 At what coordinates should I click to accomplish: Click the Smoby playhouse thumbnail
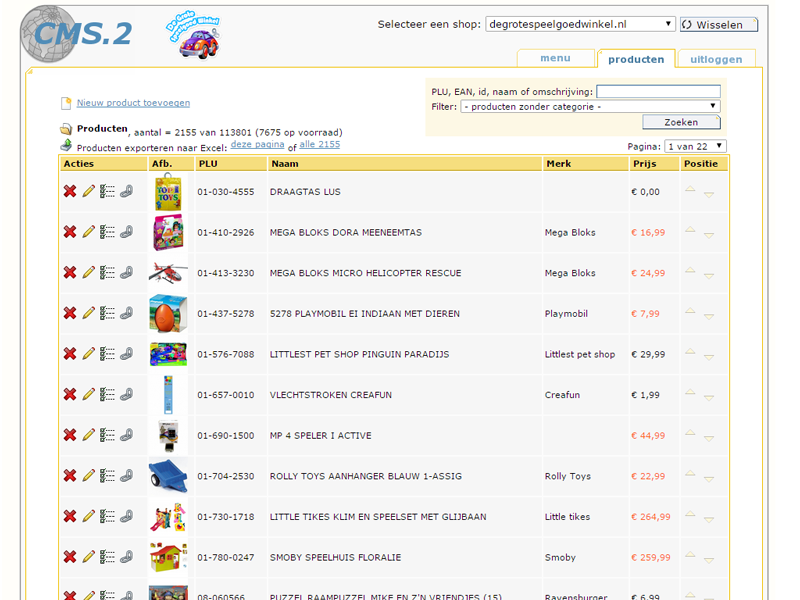coord(168,557)
